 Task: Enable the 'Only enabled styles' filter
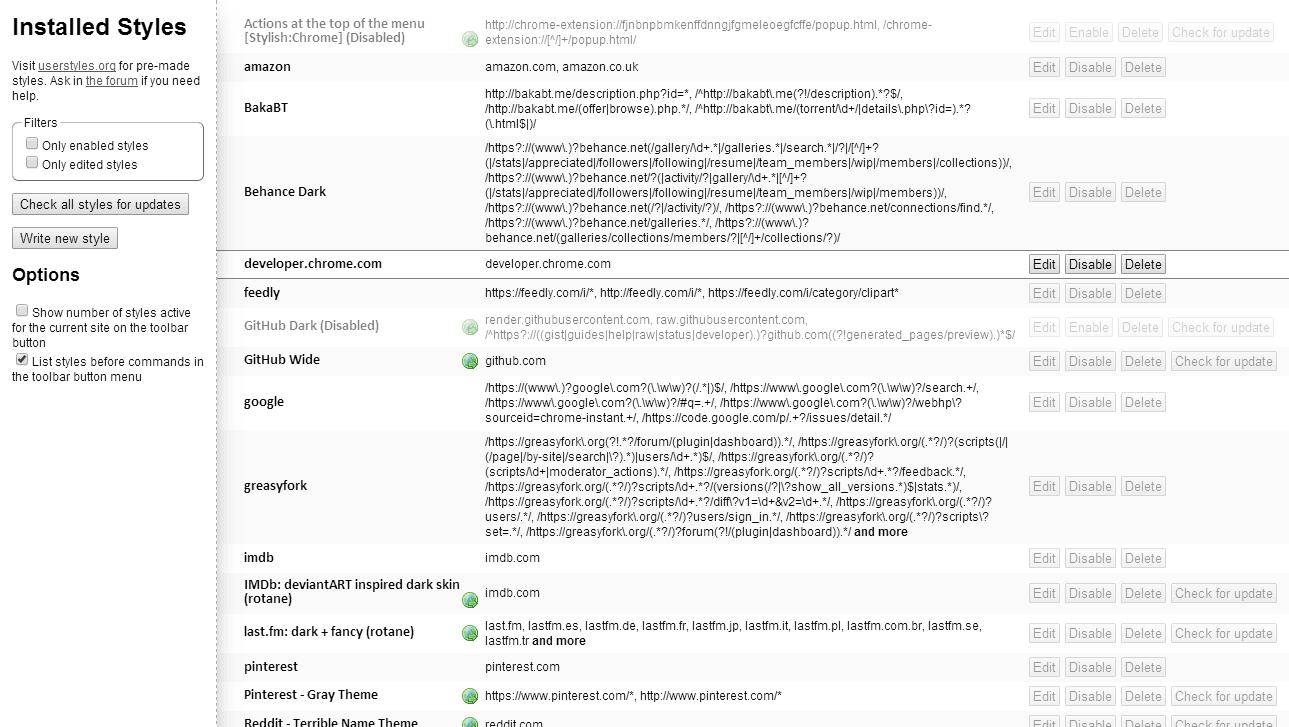coord(31,144)
